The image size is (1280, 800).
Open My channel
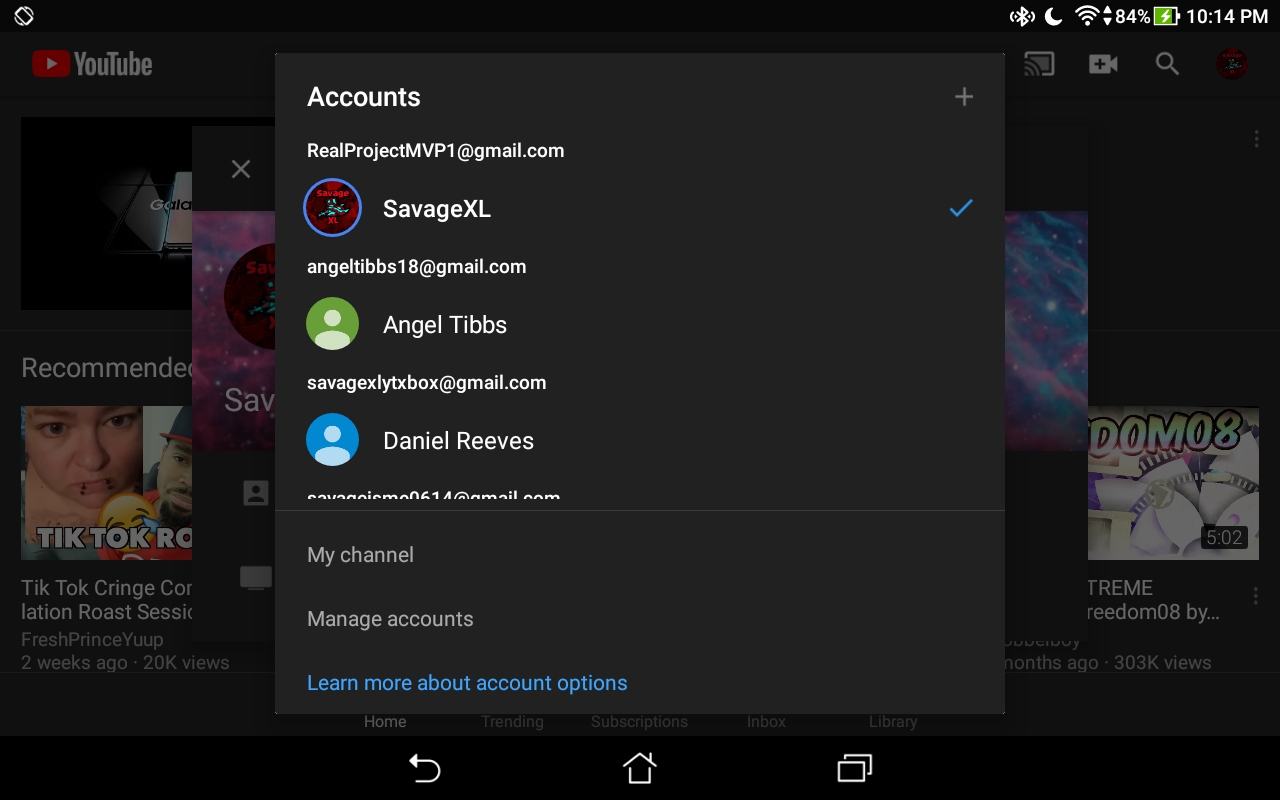640,555
